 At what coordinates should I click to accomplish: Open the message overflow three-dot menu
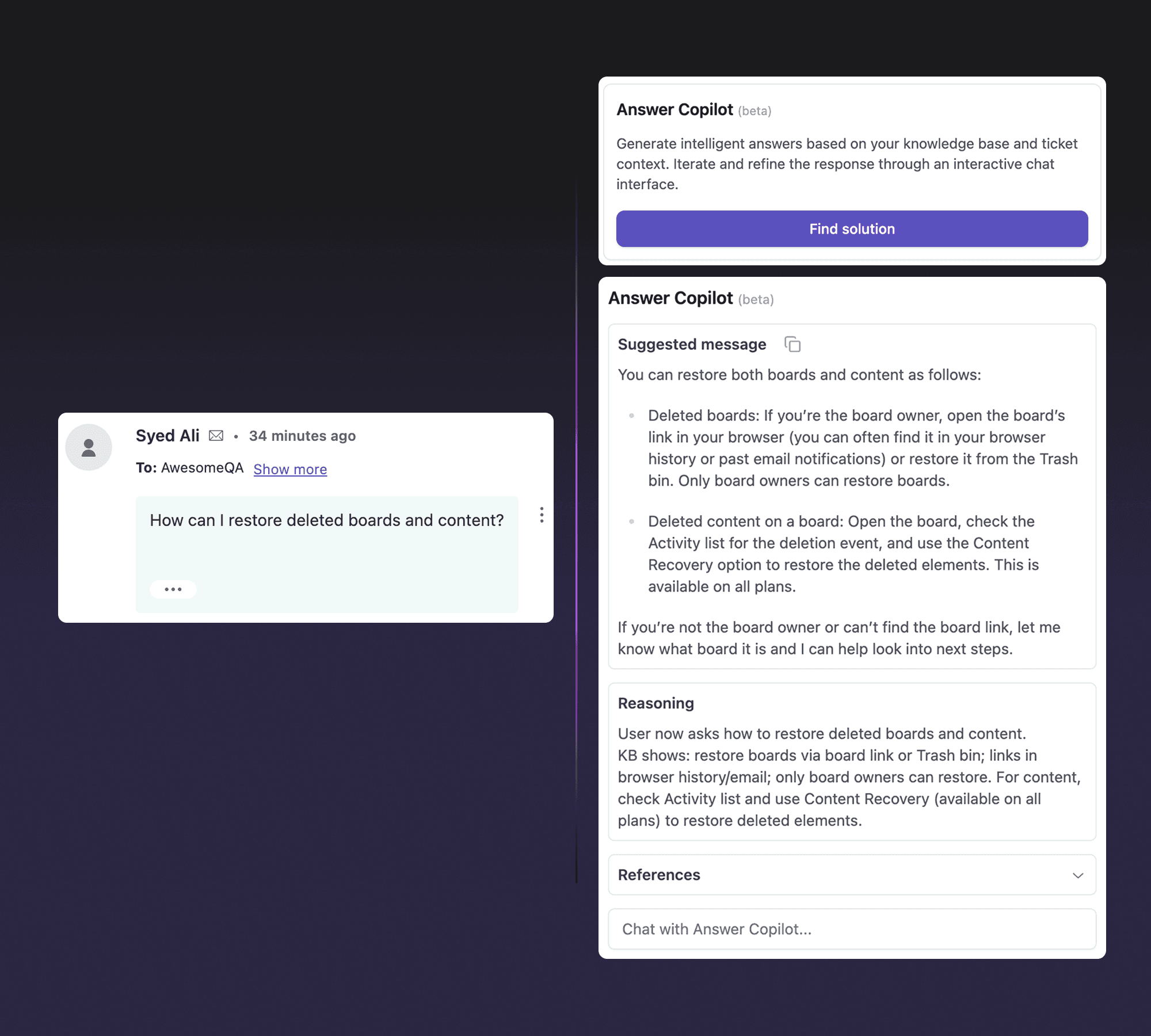(542, 516)
